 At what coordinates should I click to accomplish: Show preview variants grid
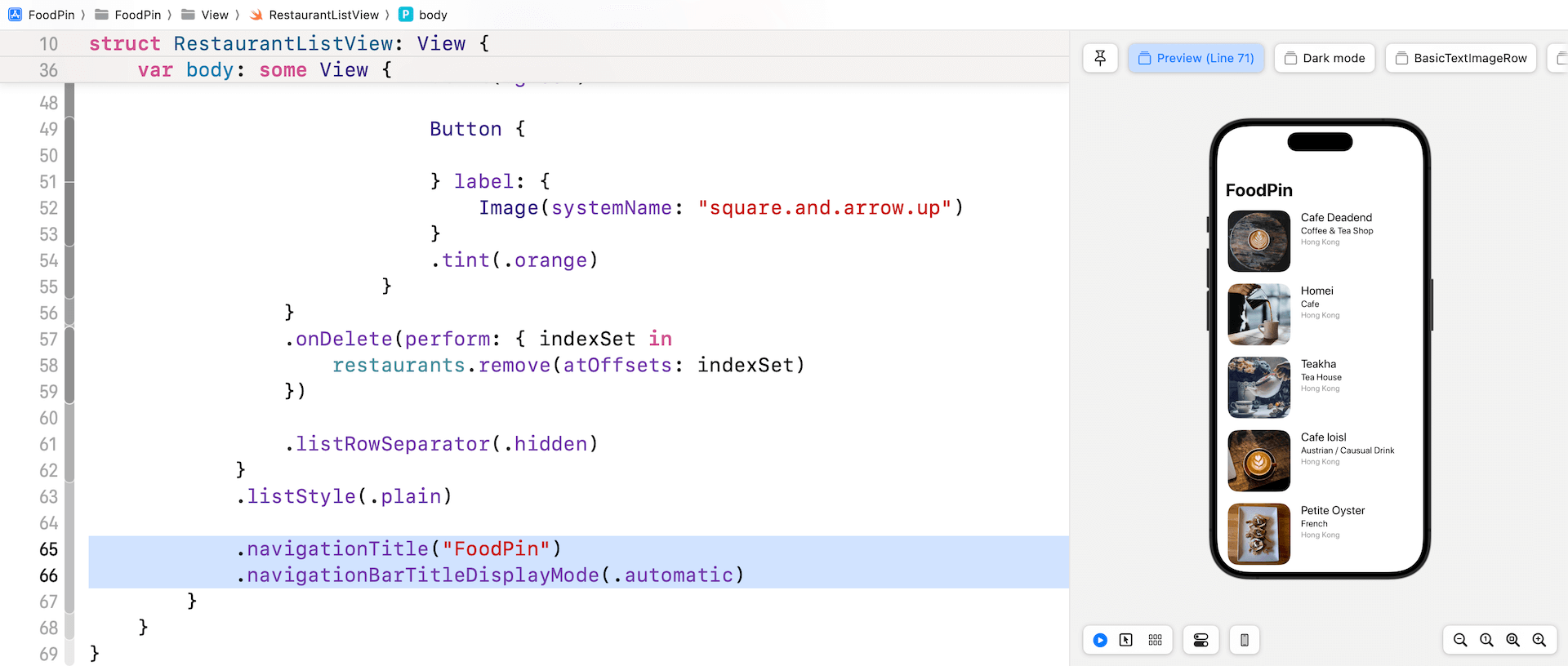pyautogui.click(x=1155, y=641)
